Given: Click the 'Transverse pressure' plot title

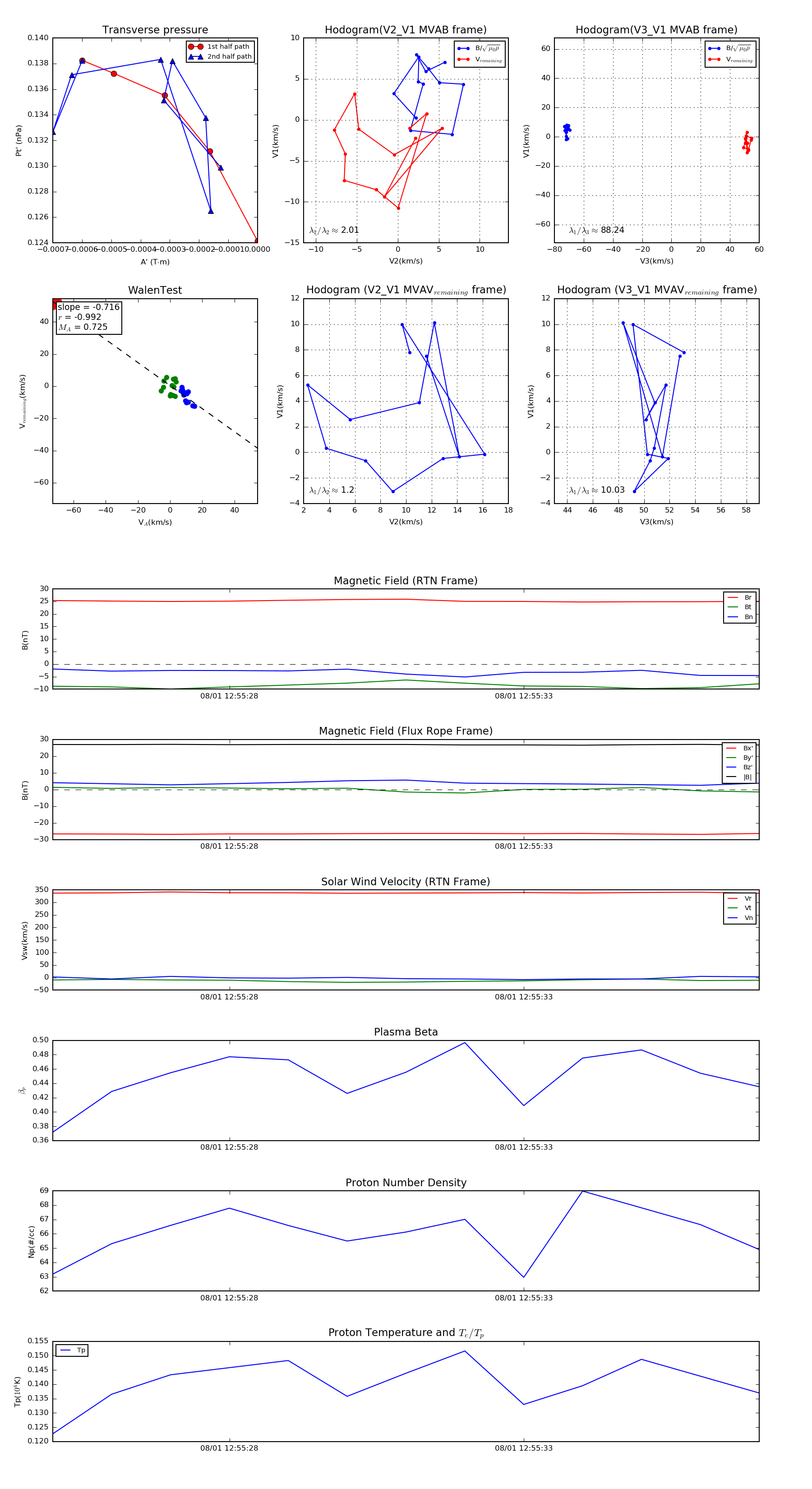Looking at the screenshot, I should [x=155, y=30].
